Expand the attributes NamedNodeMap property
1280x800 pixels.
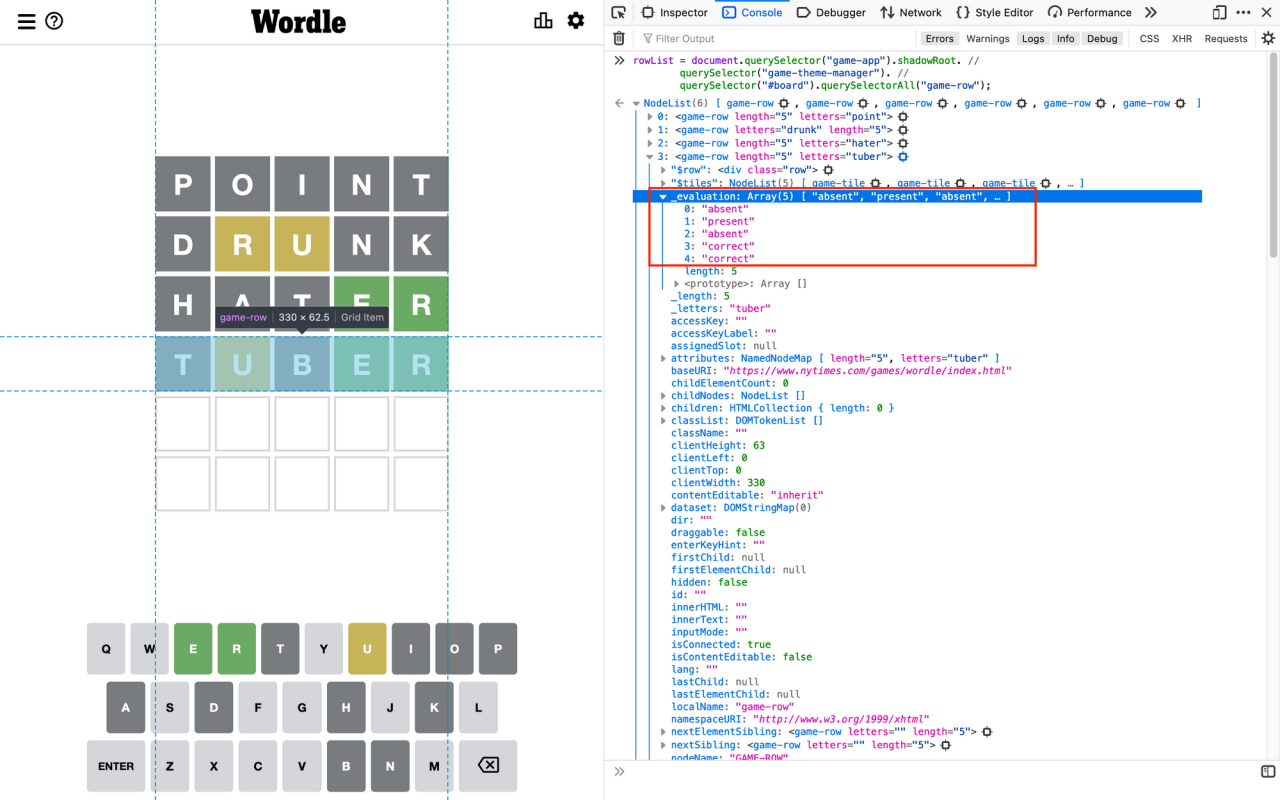[664, 358]
